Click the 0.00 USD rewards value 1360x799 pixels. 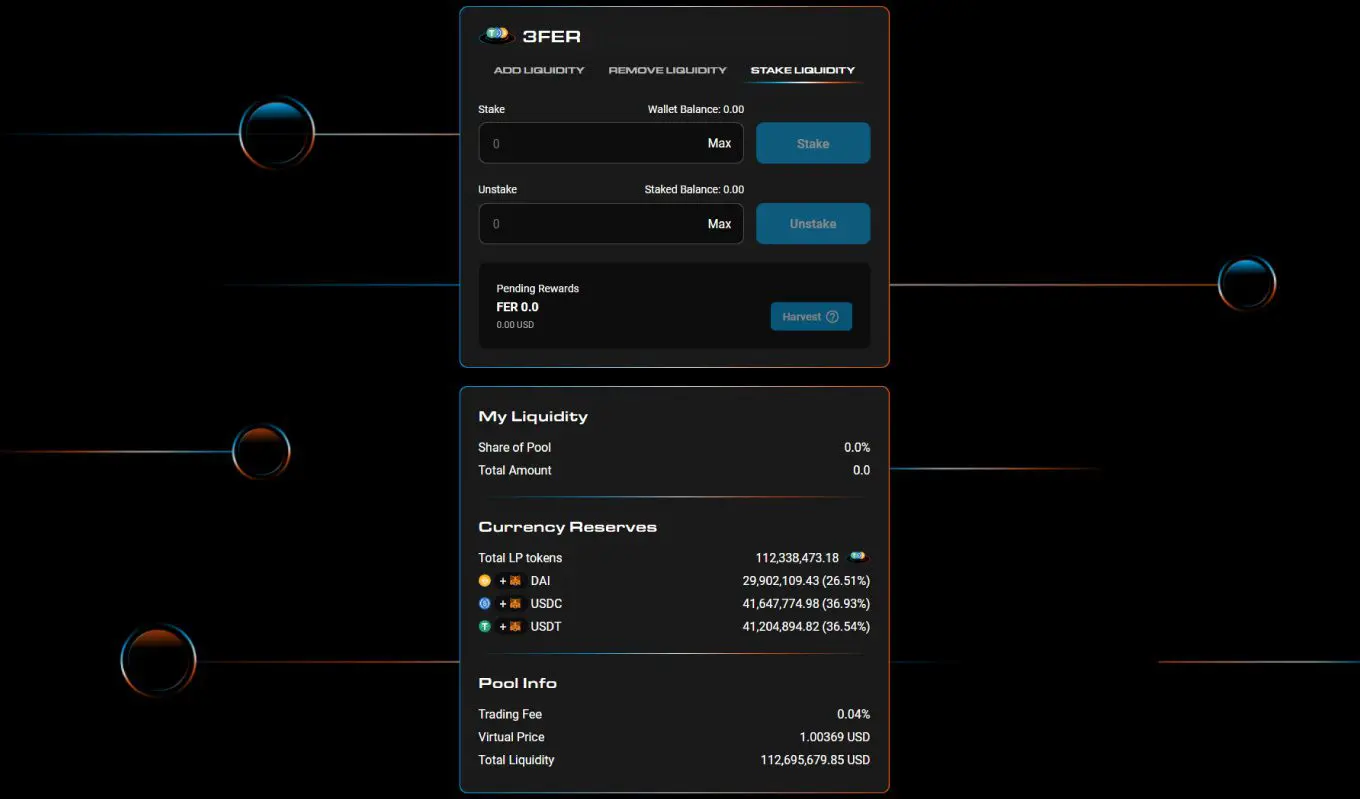pyautogui.click(x=515, y=325)
